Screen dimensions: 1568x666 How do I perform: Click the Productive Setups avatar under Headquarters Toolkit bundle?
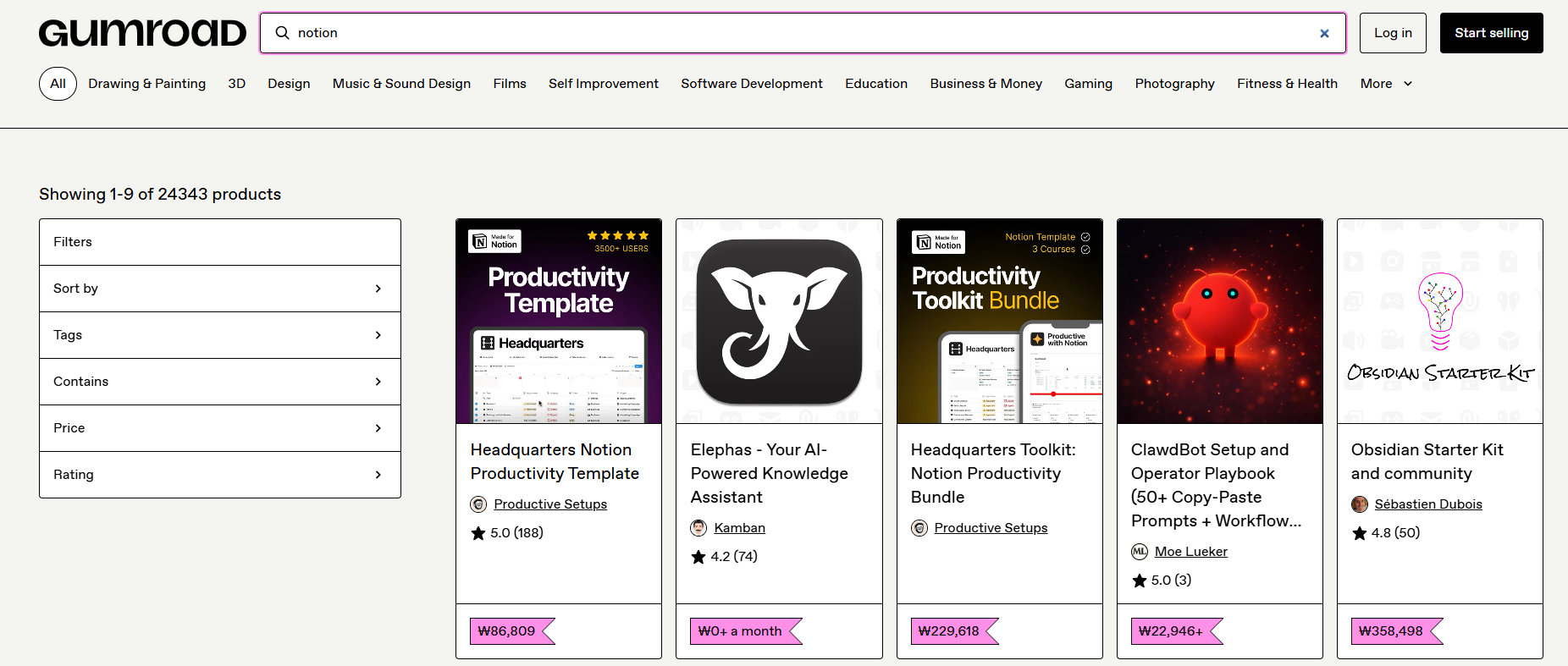tap(919, 528)
